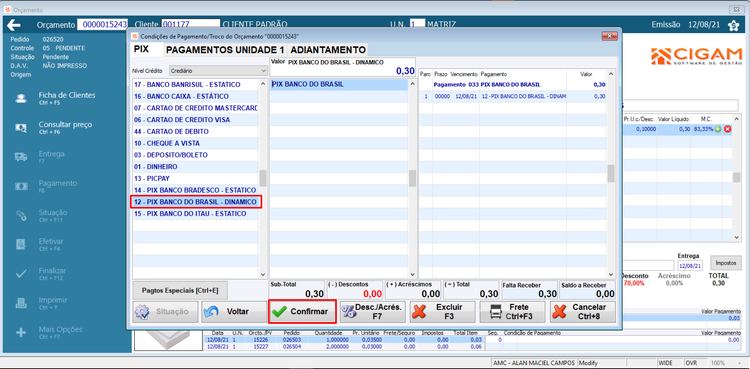Select 10 - CHEQUE A VISTA
The image size is (750, 369).
click(196, 143)
